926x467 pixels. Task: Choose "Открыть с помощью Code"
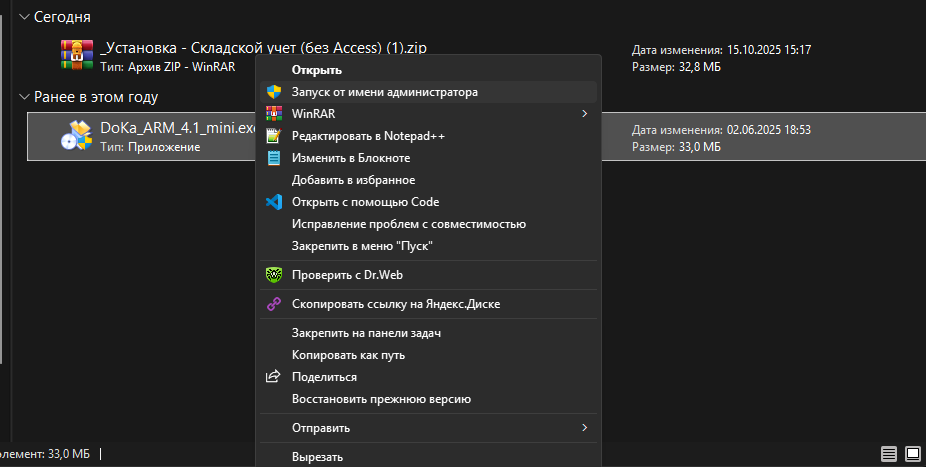(x=428, y=202)
